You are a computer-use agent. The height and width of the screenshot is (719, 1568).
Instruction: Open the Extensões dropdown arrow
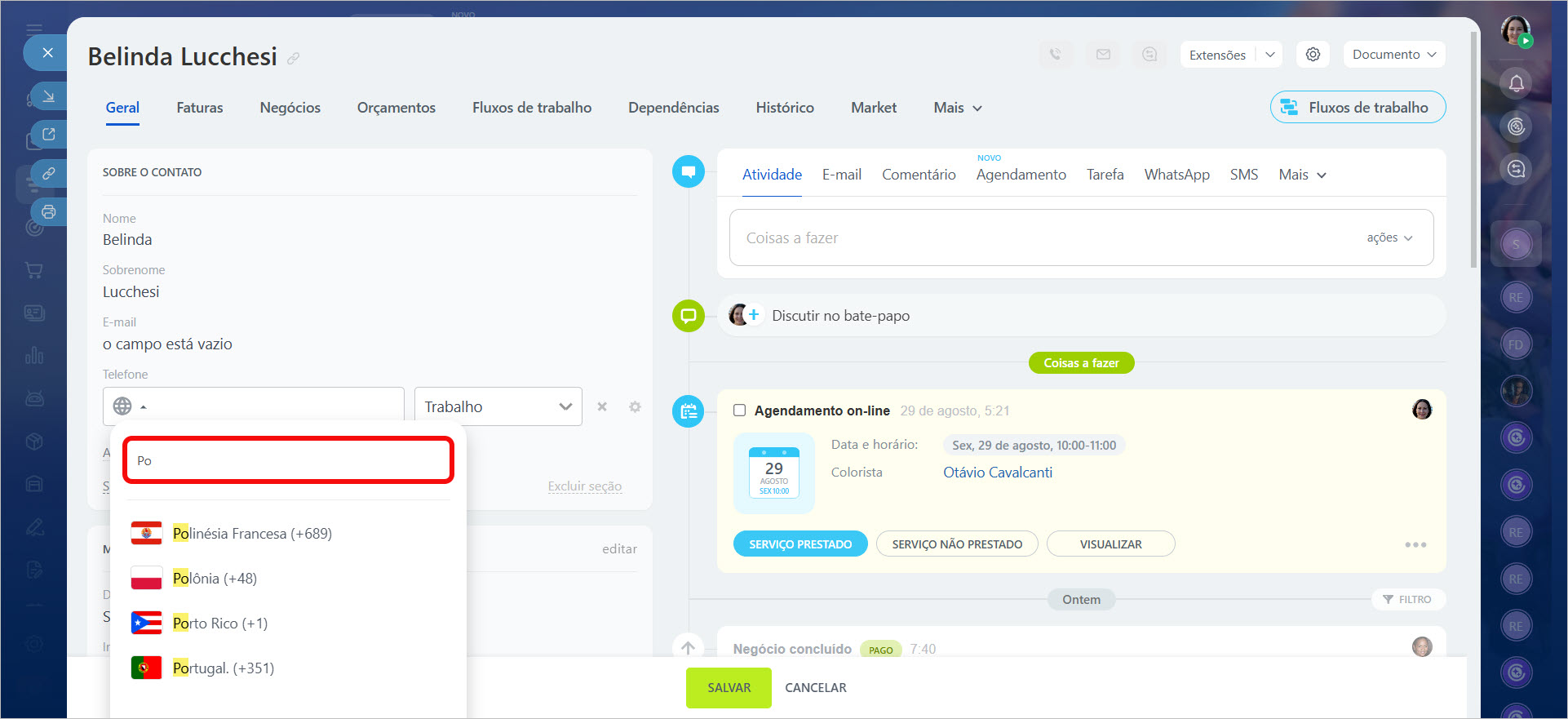pyautogui.click(x=1269, y=55)
